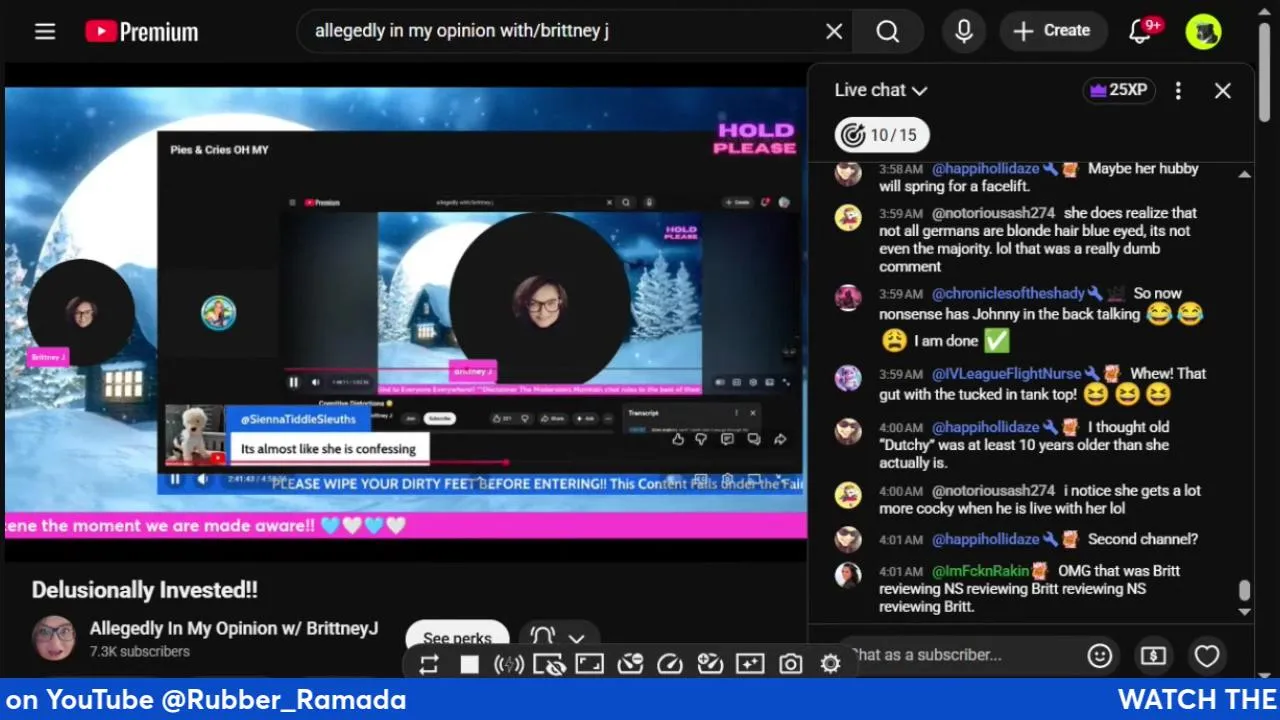1280x720 pixels.
Task: Toggle loop icon in extension toolbar
Action: 429,665
